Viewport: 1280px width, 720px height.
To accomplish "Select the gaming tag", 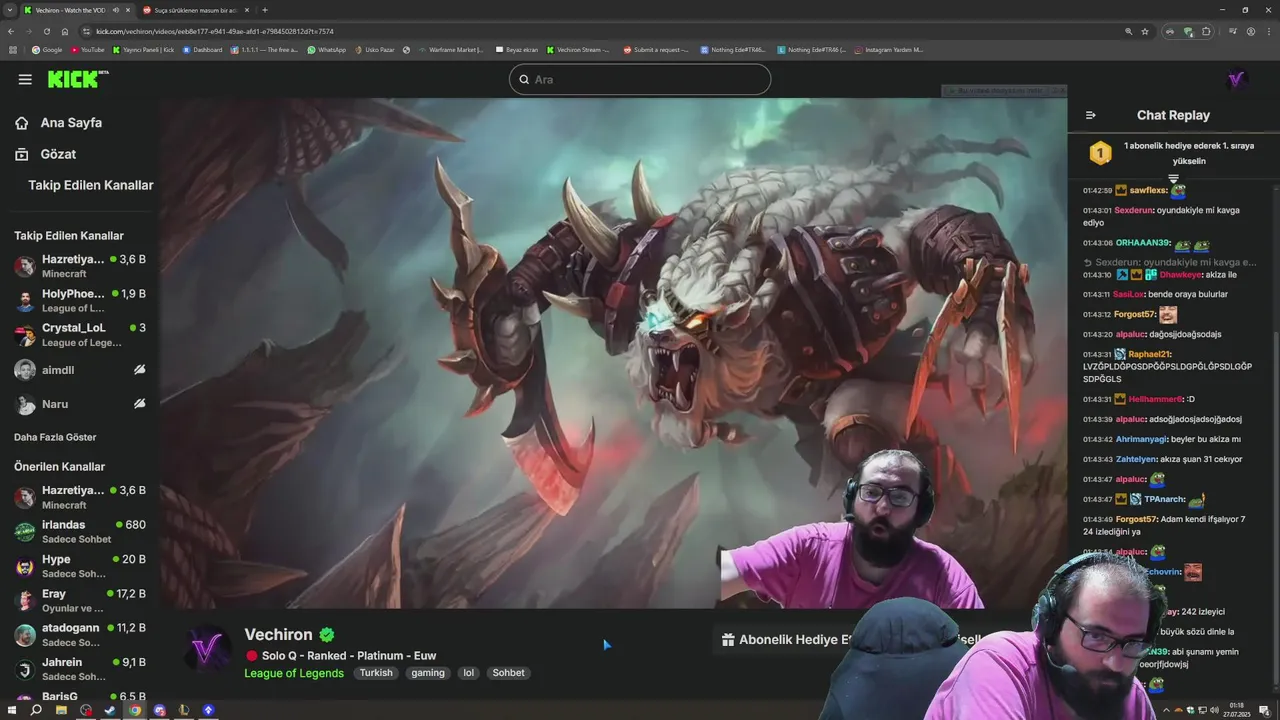I will tap(428, 673).
